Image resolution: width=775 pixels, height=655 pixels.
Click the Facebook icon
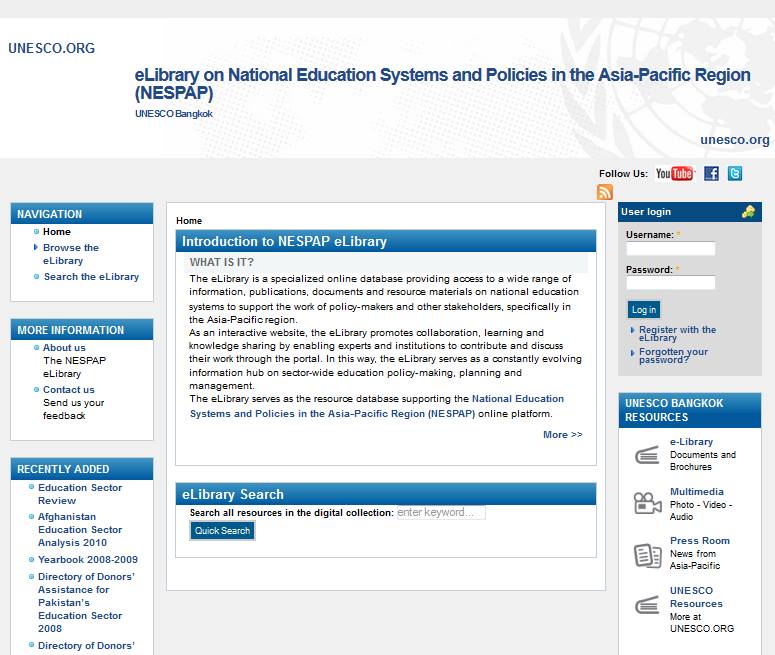point(711,174)
